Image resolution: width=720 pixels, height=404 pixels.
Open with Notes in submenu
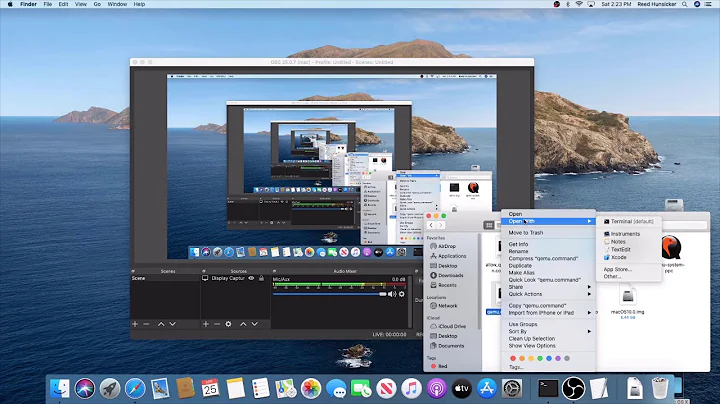[x=614, y=241]
